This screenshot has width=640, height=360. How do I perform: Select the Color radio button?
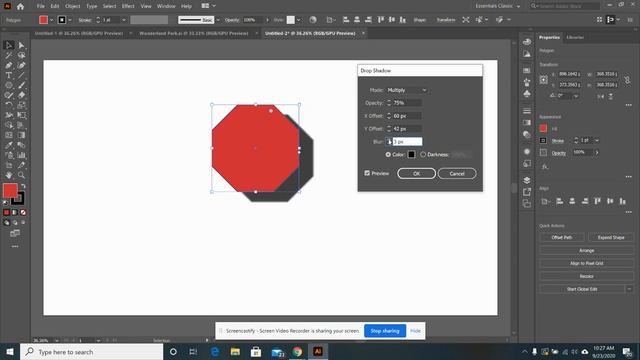(388, 155)
